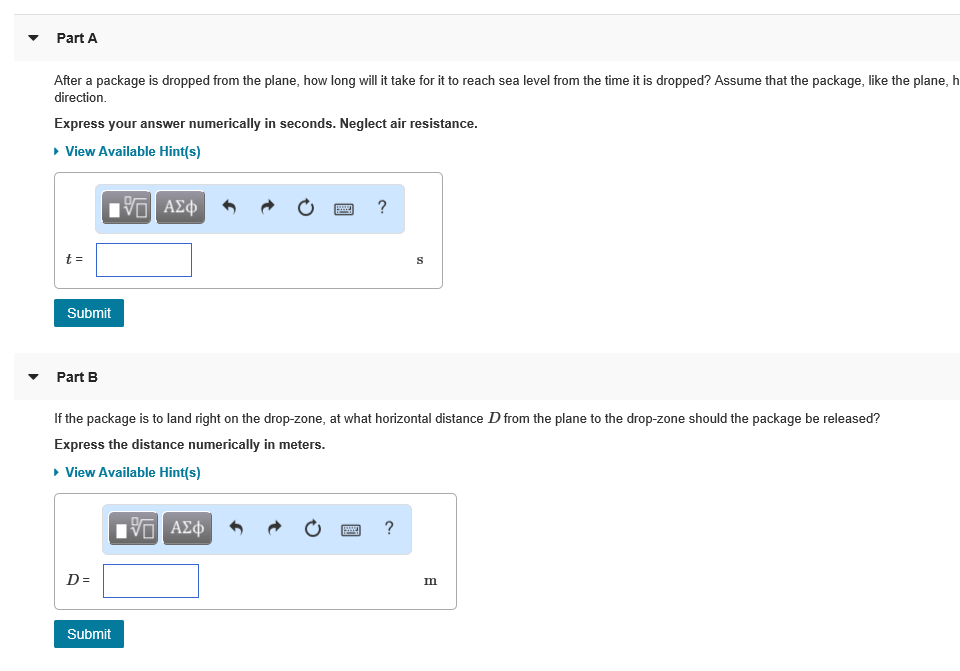
Task: Click the Part B redo arrow
Action: tap(274, 529)
